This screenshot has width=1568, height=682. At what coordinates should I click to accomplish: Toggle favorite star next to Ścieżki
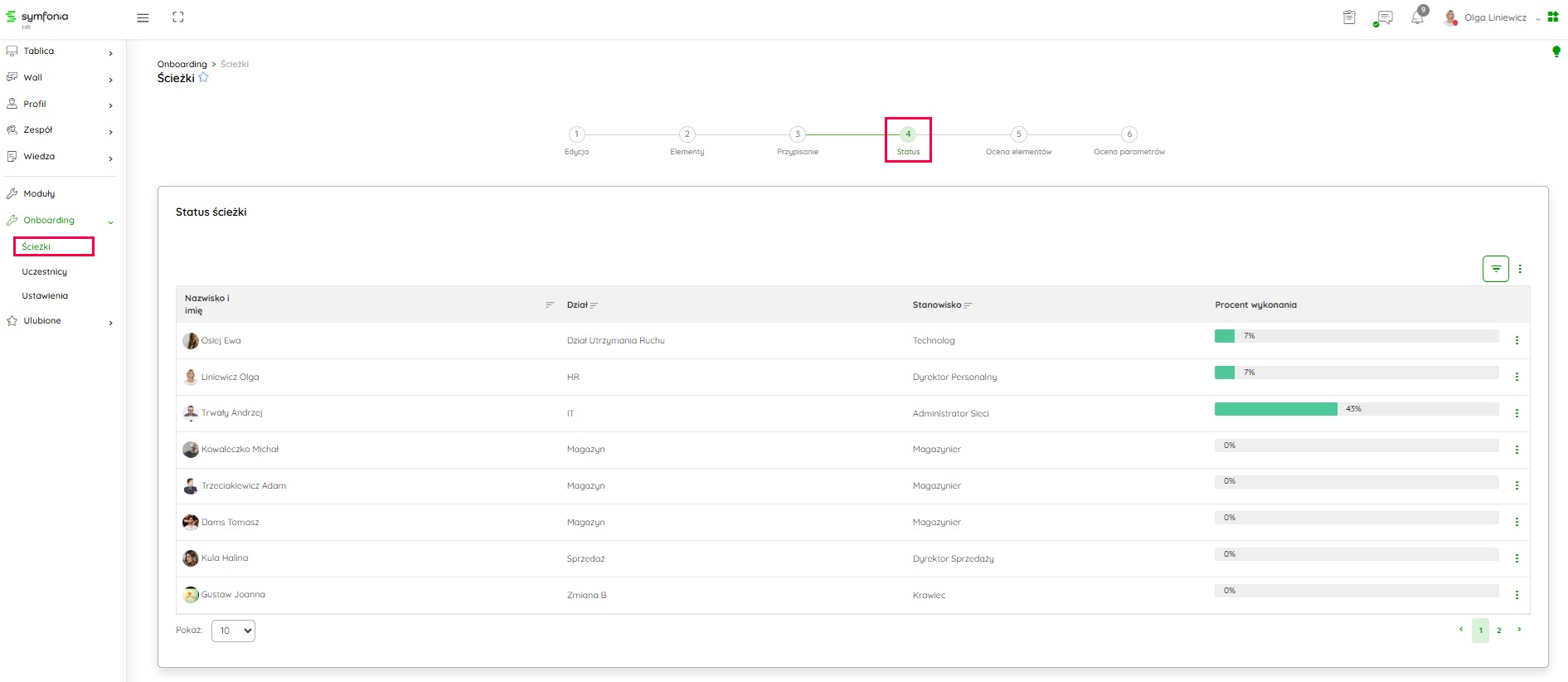point(204,78)
